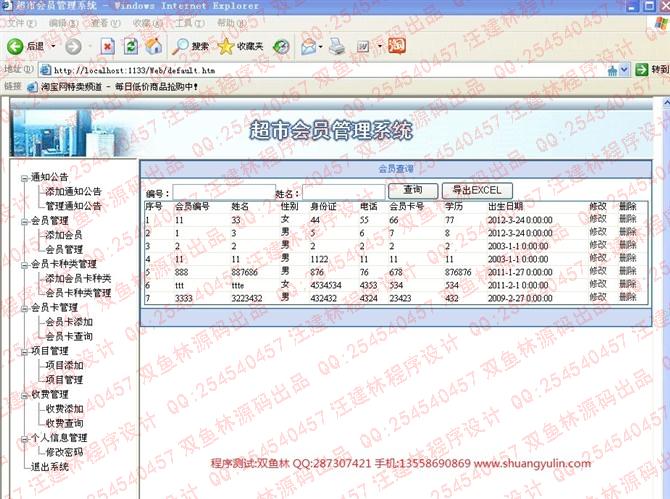
Task: Click the 会员编号 column header
Action: tap(192, 206)
